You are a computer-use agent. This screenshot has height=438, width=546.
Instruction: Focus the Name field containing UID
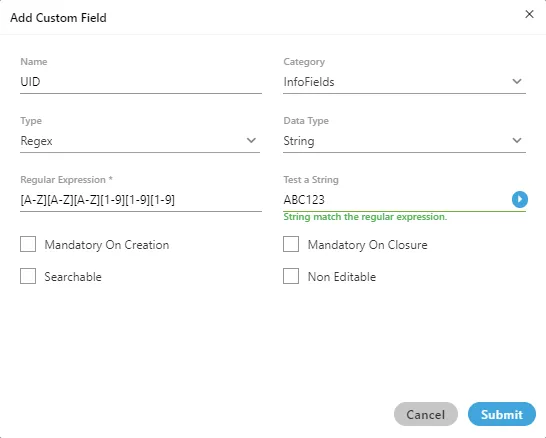point(141,82)
